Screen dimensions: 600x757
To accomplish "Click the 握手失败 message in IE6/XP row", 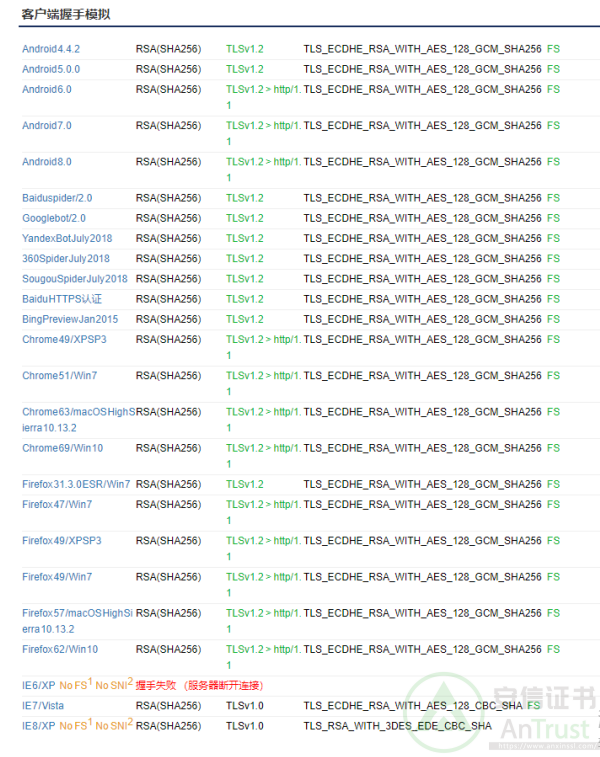I will 155,686.
